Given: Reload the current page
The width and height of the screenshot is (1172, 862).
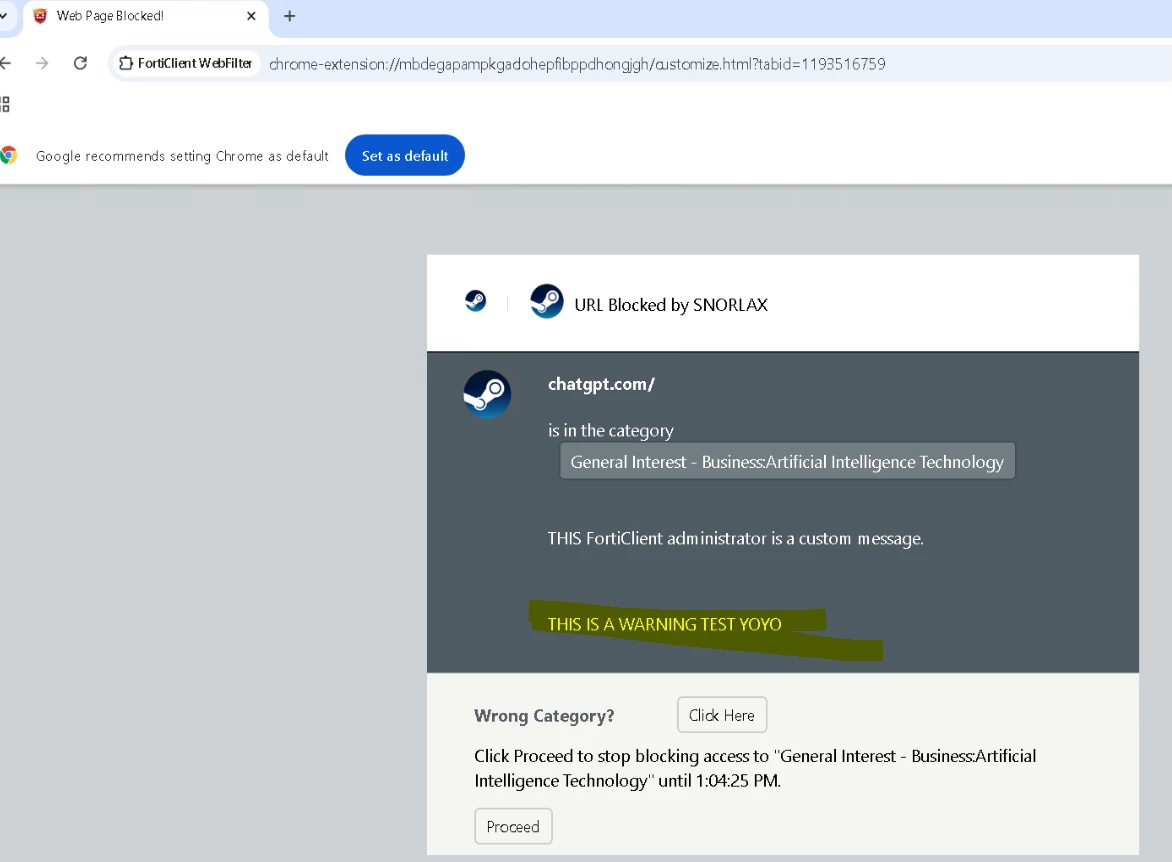Looking at the screenshot, I should [81, 64].
